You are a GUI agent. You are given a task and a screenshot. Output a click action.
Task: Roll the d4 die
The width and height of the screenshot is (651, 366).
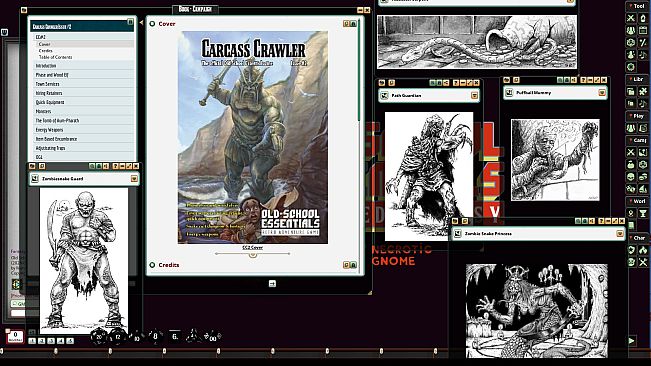coord(193,336)
